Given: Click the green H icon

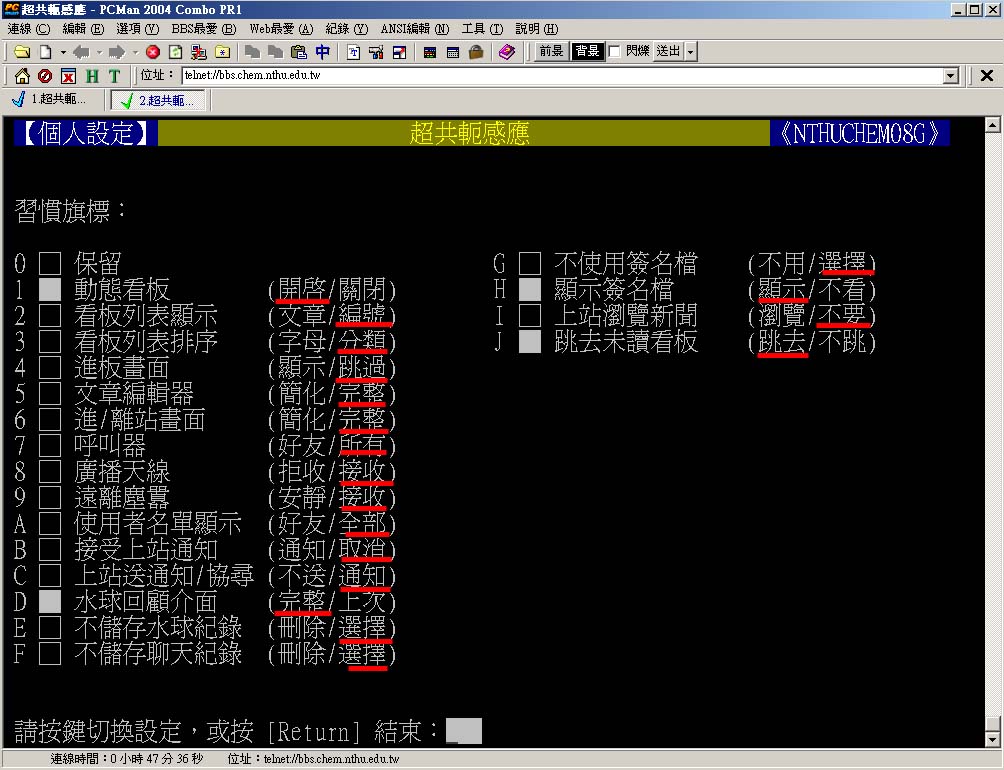Looking at the screenshot, I should tap(92, 76).
